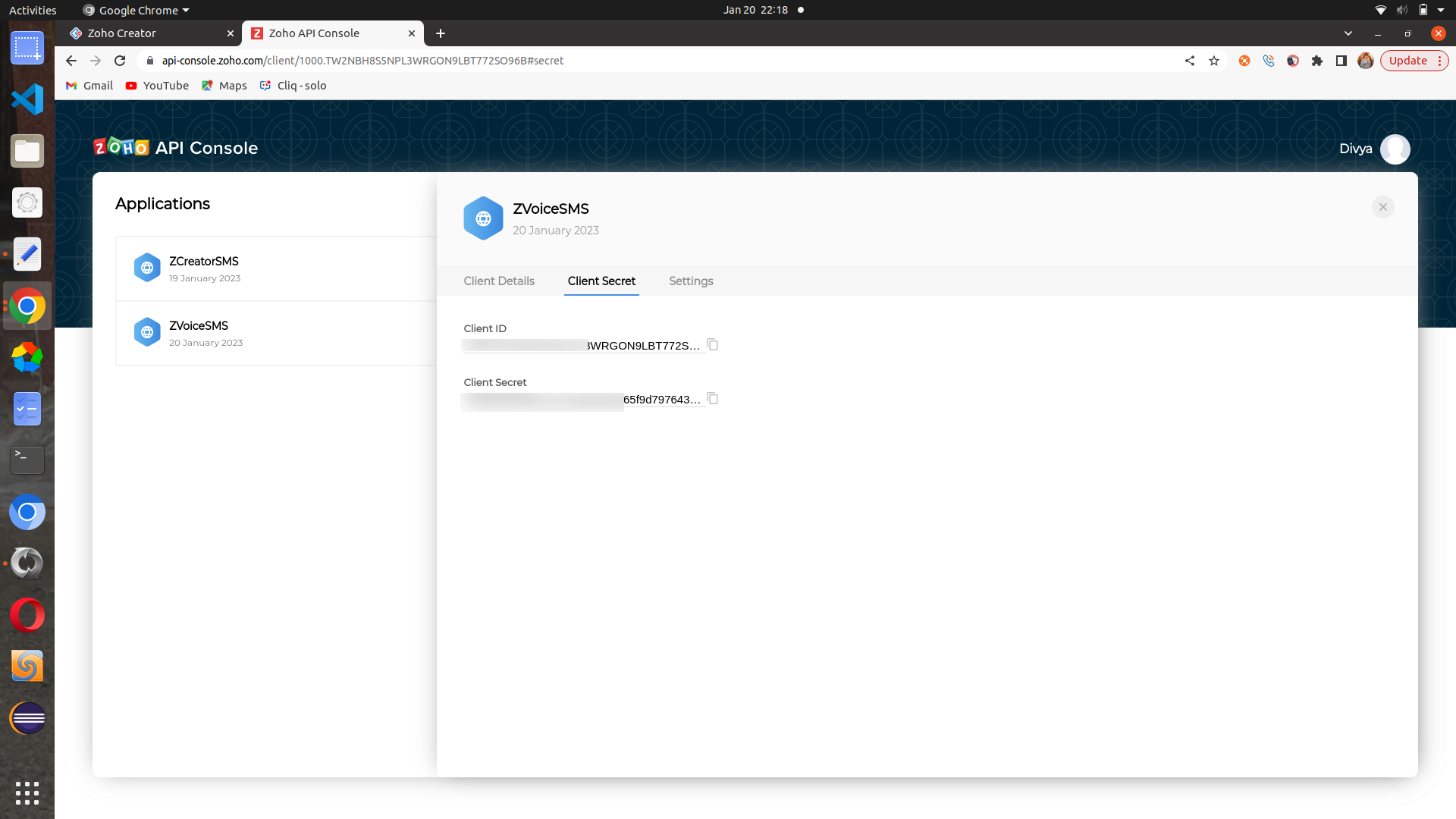
Task: Open the Google Chrome app menu dropdown
Action: point(136,10)
